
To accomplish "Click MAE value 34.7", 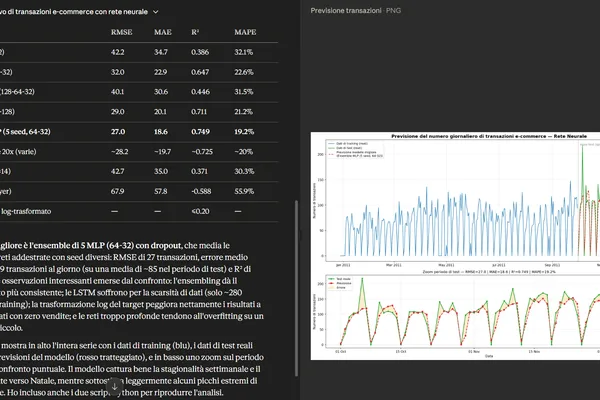I will click(161, 52).
